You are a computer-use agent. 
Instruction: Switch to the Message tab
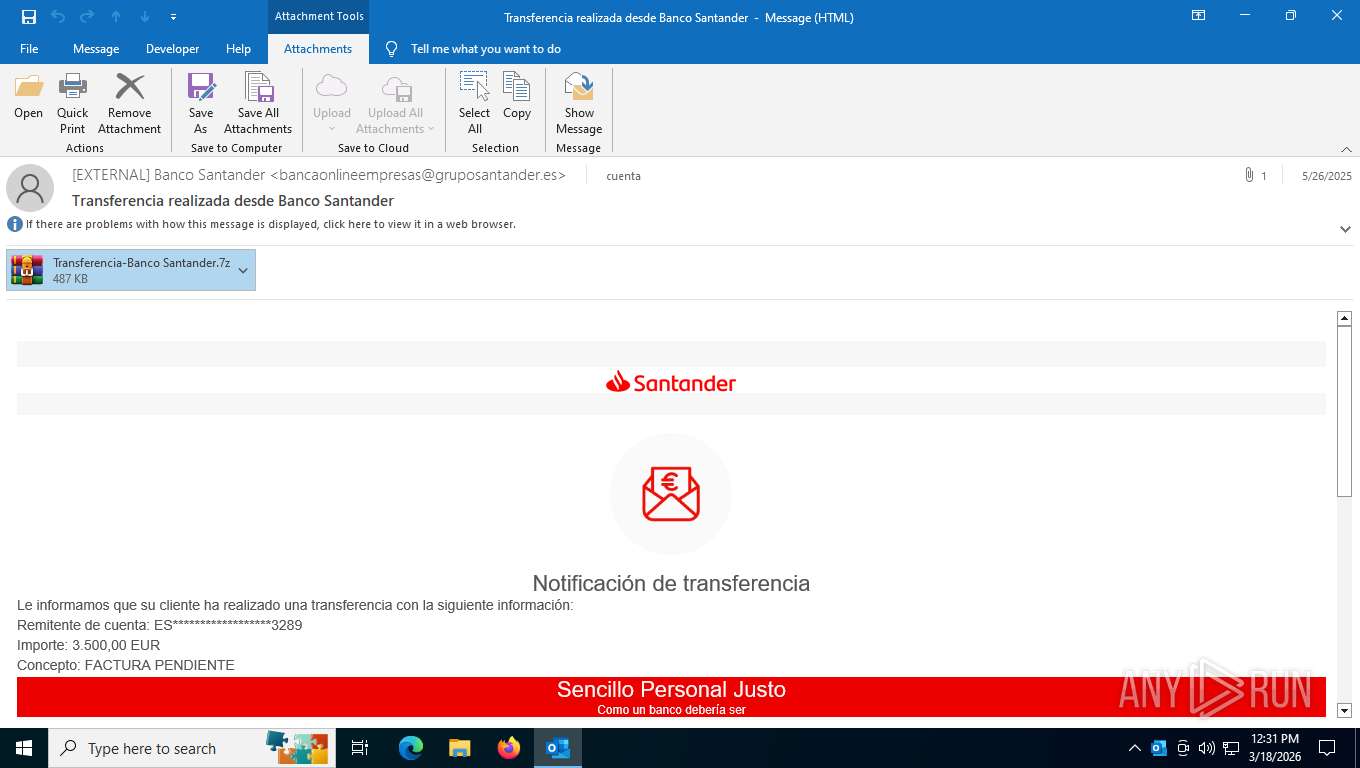tap(96, 49)
